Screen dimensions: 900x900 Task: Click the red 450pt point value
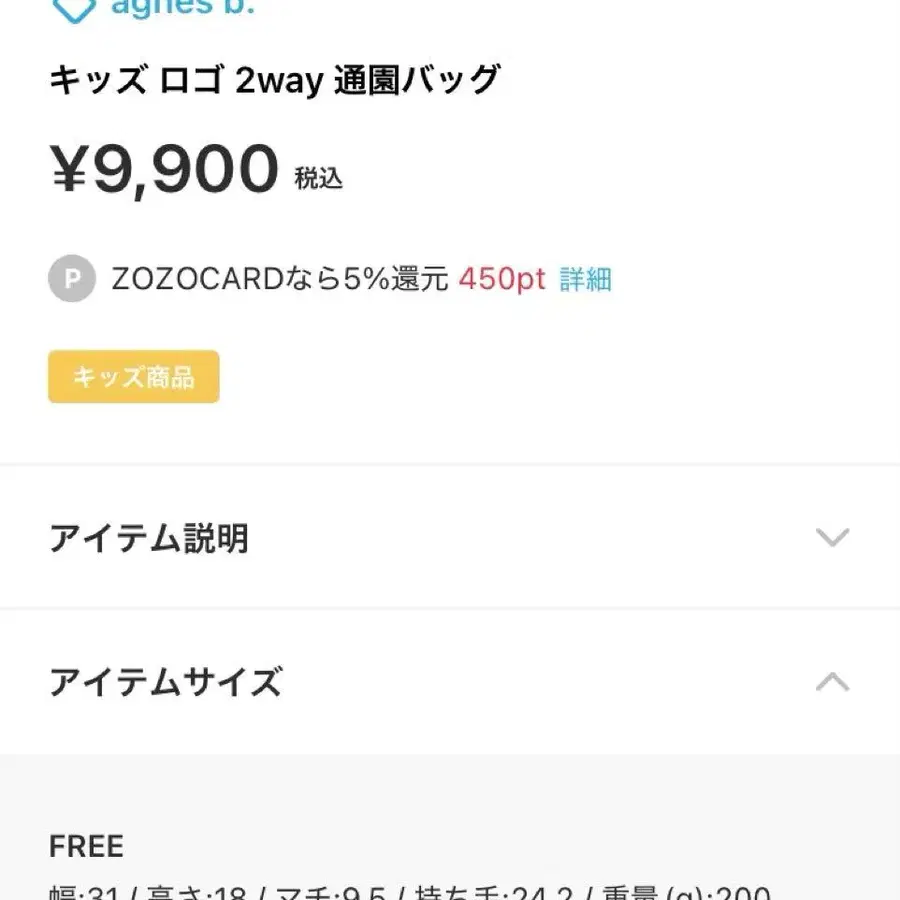500,279
